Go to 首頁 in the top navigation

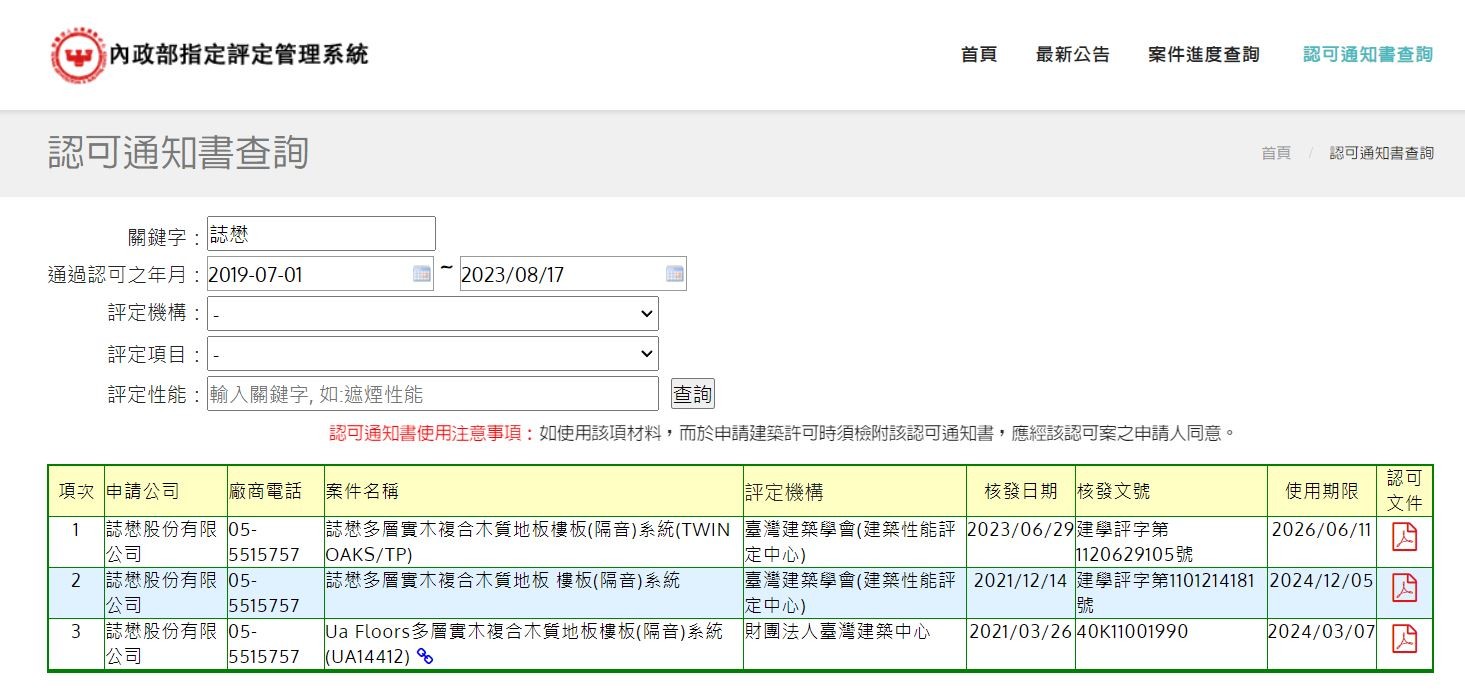(x=978, y=55)
